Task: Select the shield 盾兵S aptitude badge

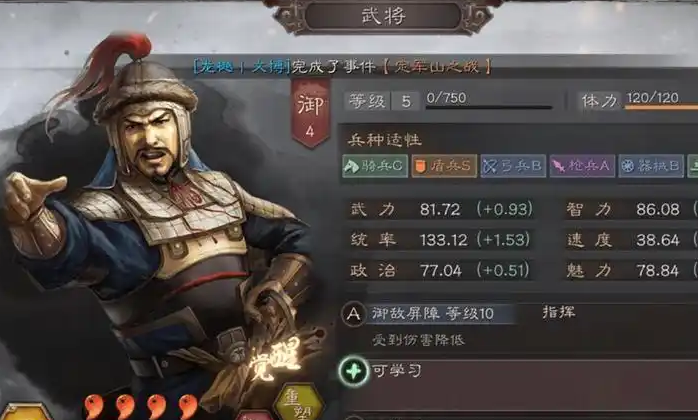Action: click(x=444, y=166)
